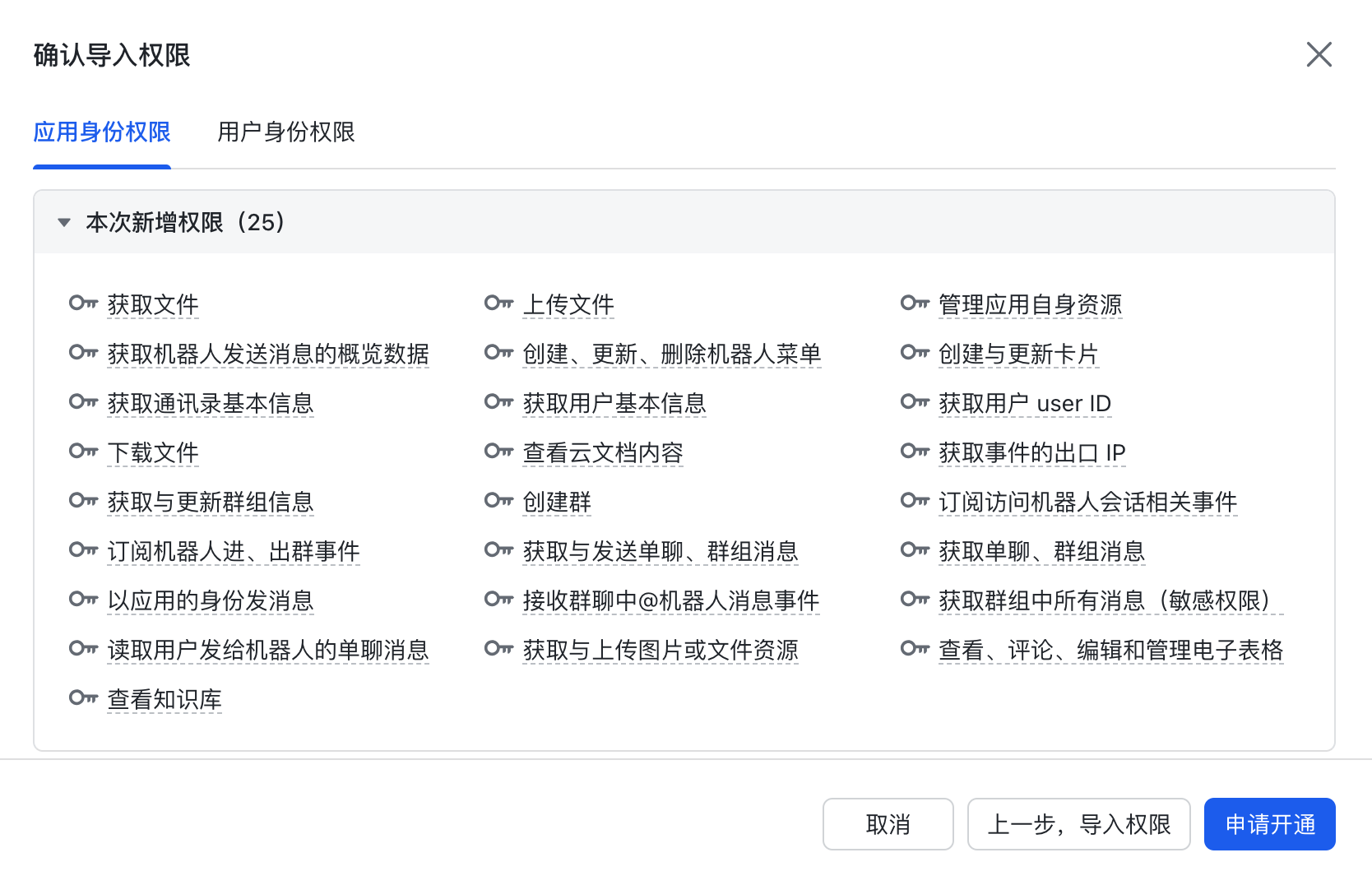Click 获取通讯录基本信息 permission text
Image resolution: width=1372 pixels, height=885 pixels.
(x=211, y=403)
